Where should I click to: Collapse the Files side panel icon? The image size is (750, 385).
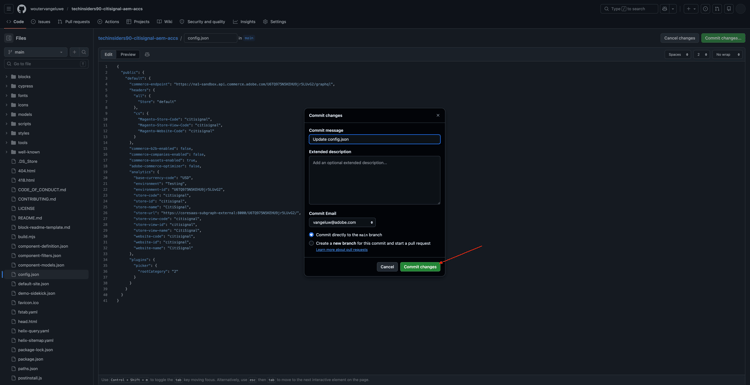(9, 38)
